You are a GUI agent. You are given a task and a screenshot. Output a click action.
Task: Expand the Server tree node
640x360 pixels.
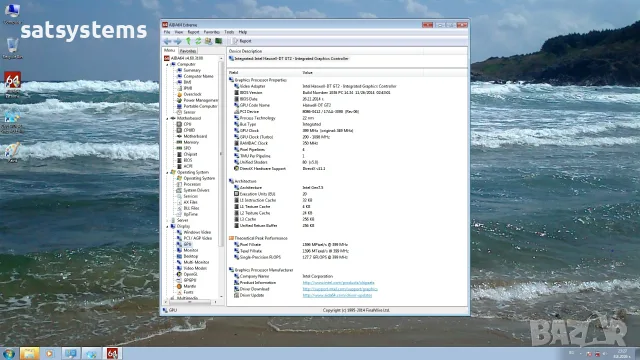click(167, 220)
